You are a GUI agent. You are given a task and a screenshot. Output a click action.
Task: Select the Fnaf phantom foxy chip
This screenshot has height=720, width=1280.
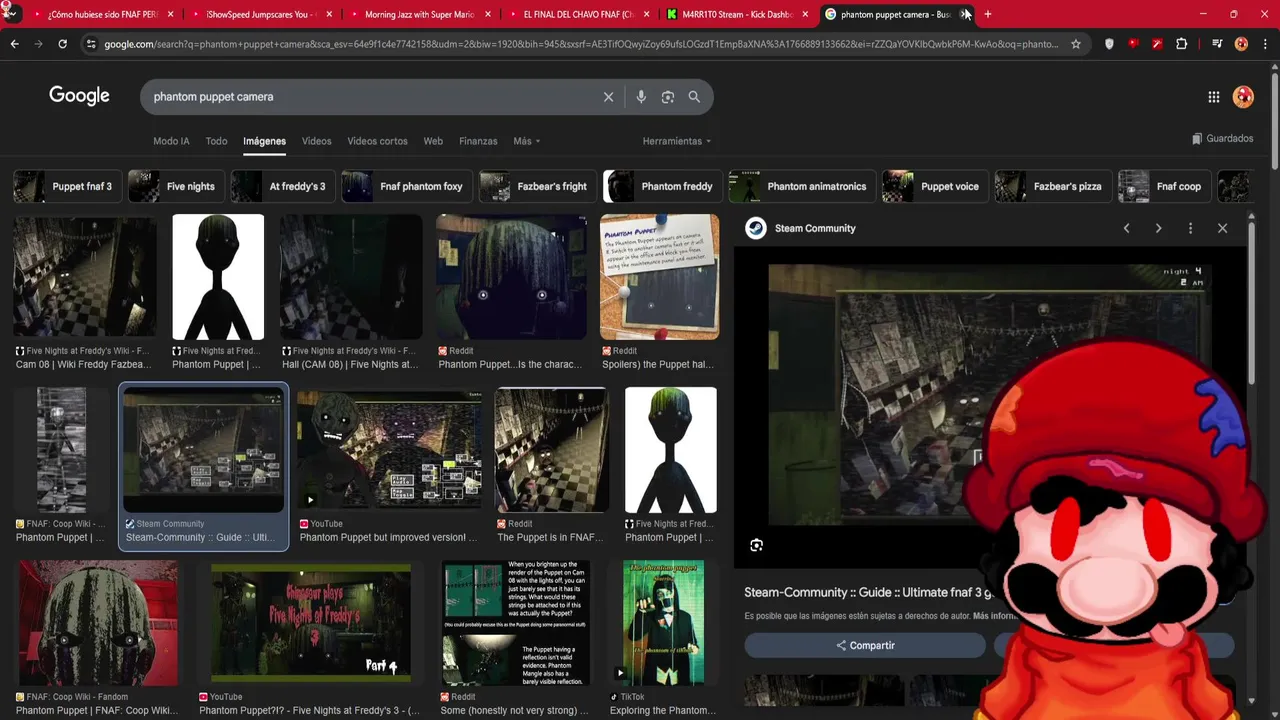[x=407, y=186]
